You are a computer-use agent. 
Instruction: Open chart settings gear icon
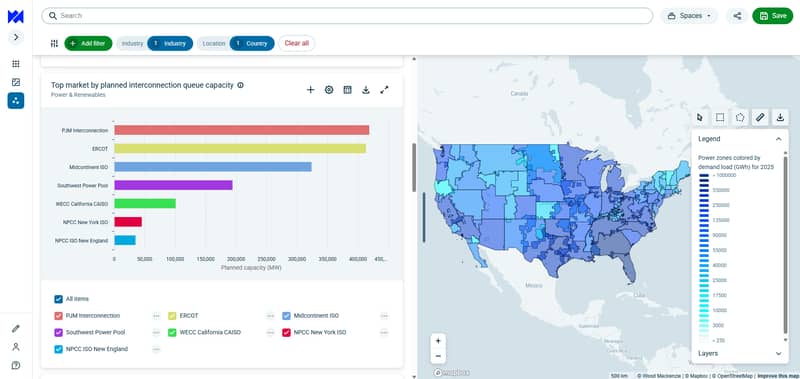(329, 90)
